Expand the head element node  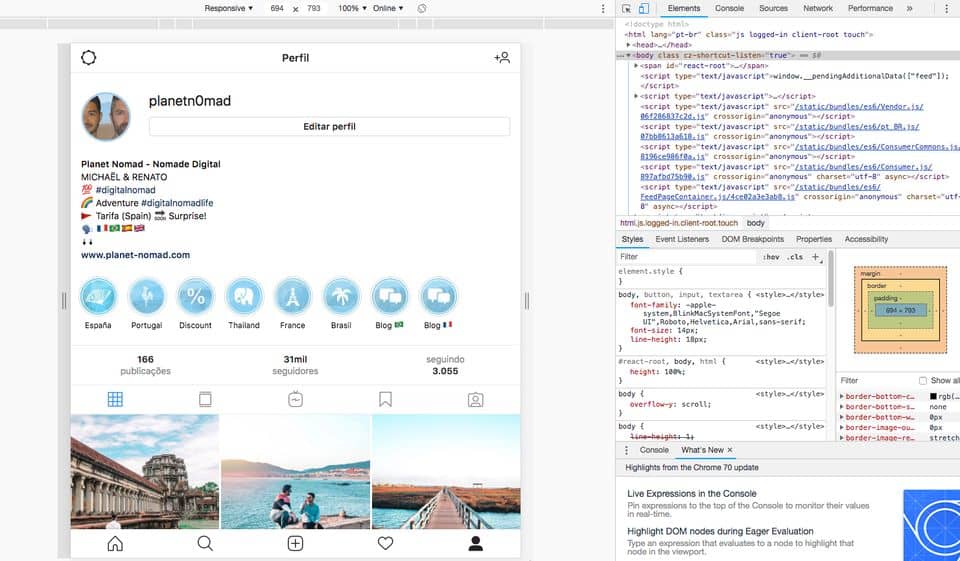(x=628, y=45)
